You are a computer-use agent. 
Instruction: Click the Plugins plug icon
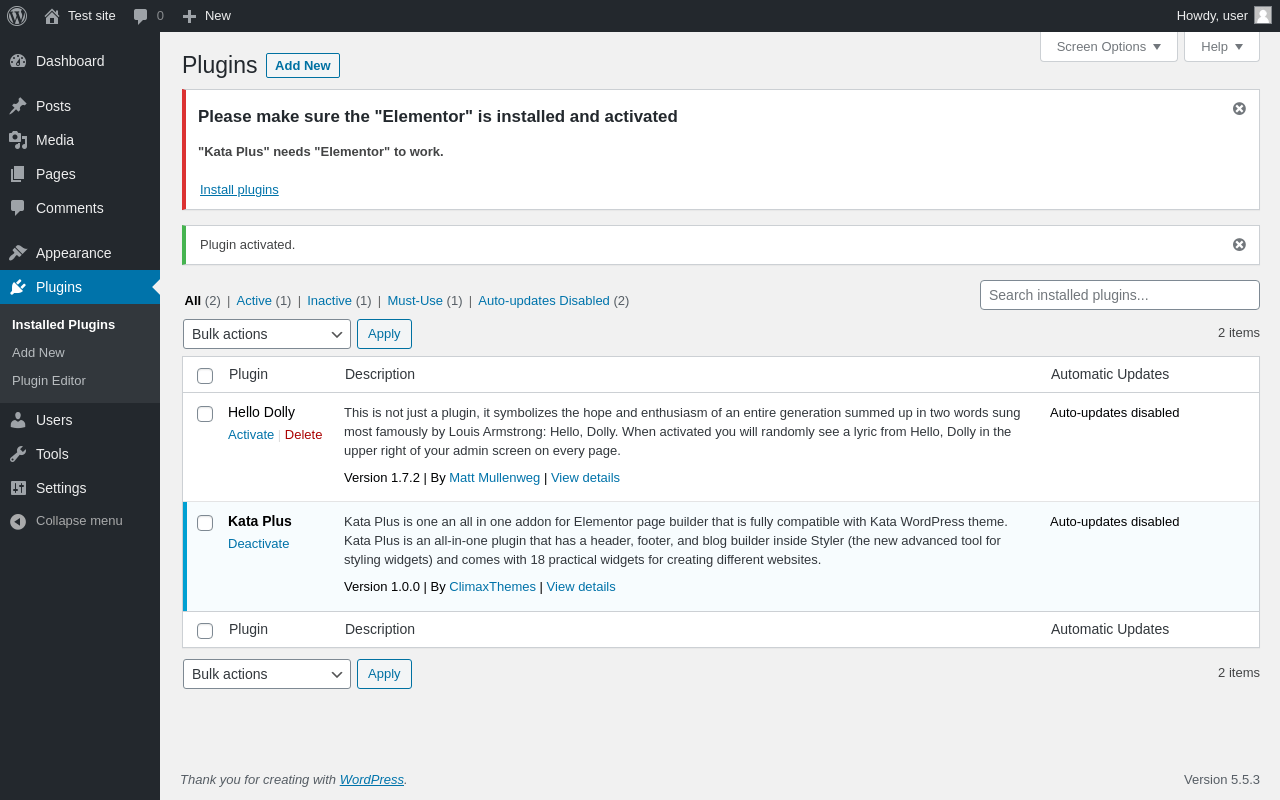[18, 287]
